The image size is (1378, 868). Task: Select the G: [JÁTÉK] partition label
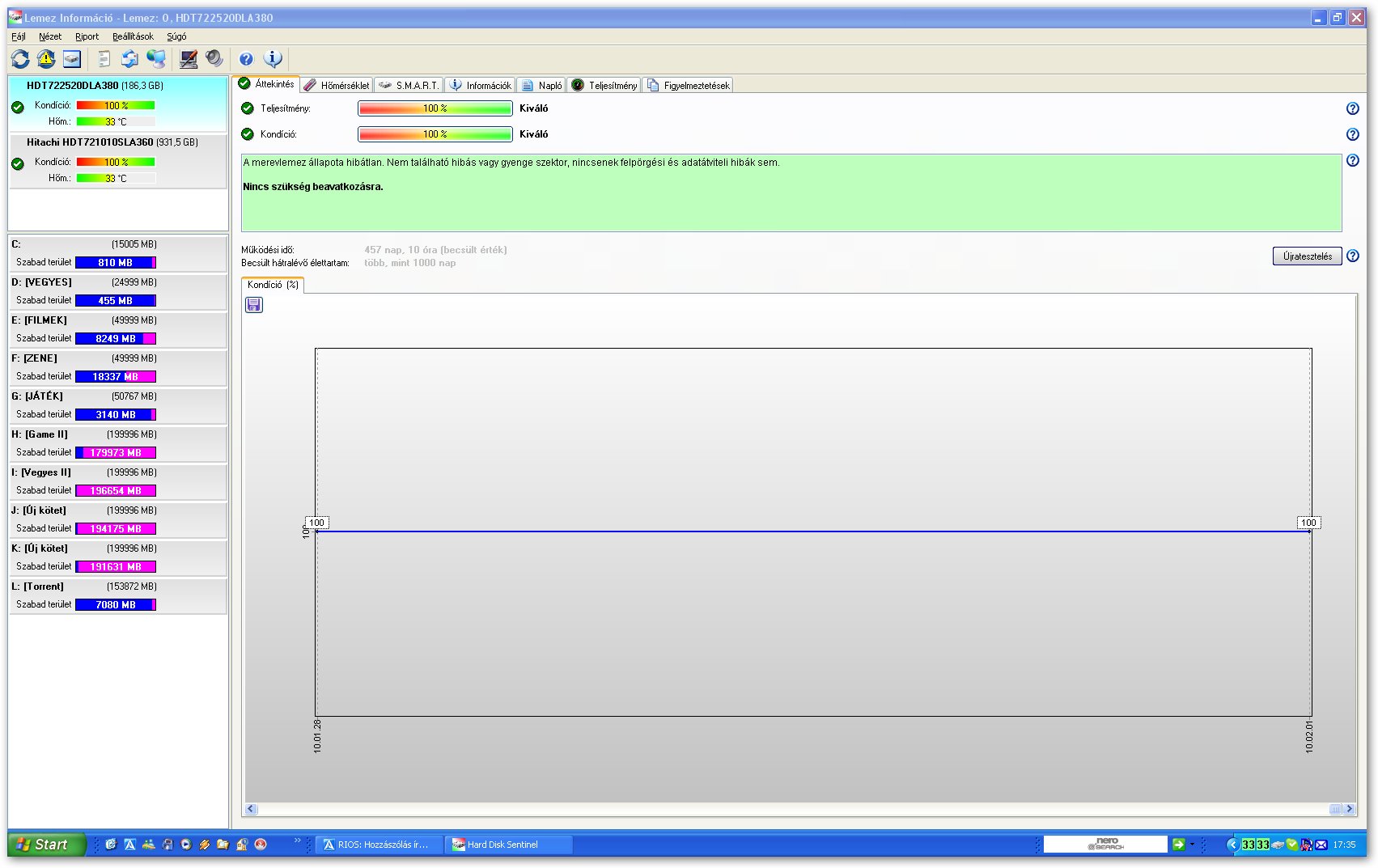(x=37, y=396)
